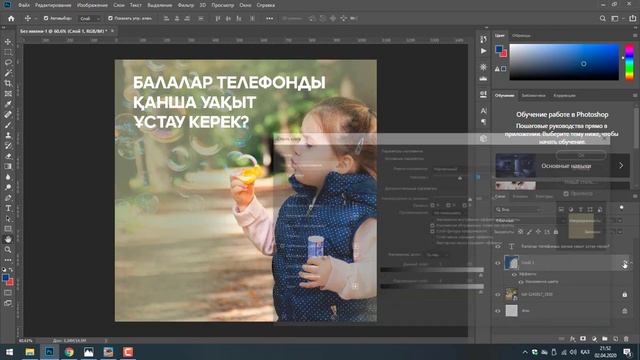The width and height of the screenshot is (640, 360).
Task: Open the Основные навыки tutorial
Action: click(562, 166)
